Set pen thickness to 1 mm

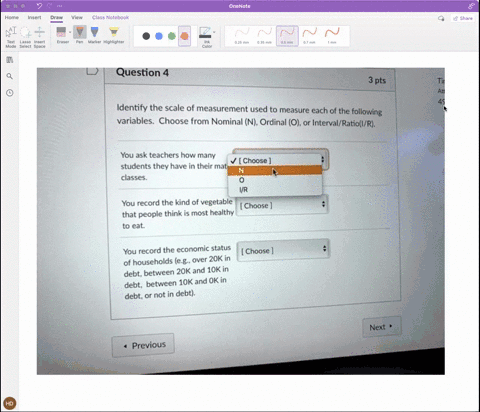click(332, 36)
